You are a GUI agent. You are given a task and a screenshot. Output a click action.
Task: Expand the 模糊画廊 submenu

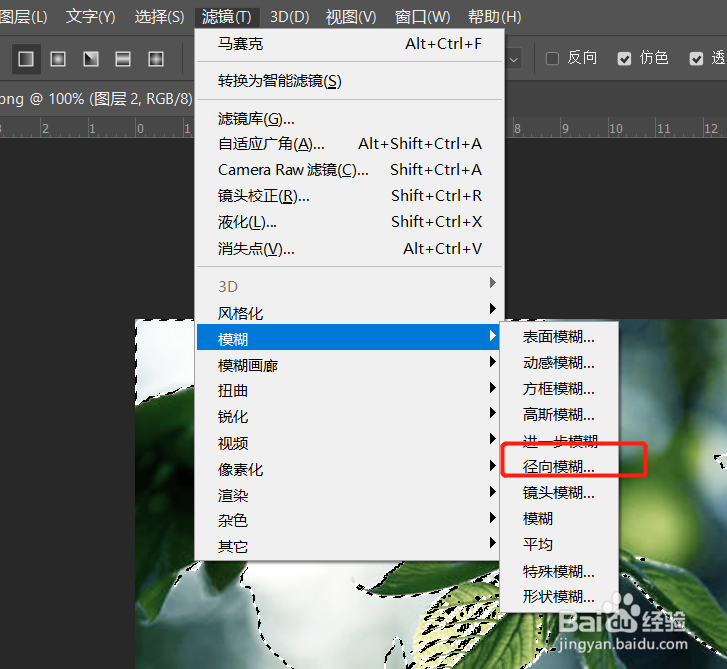click(350, 365)
